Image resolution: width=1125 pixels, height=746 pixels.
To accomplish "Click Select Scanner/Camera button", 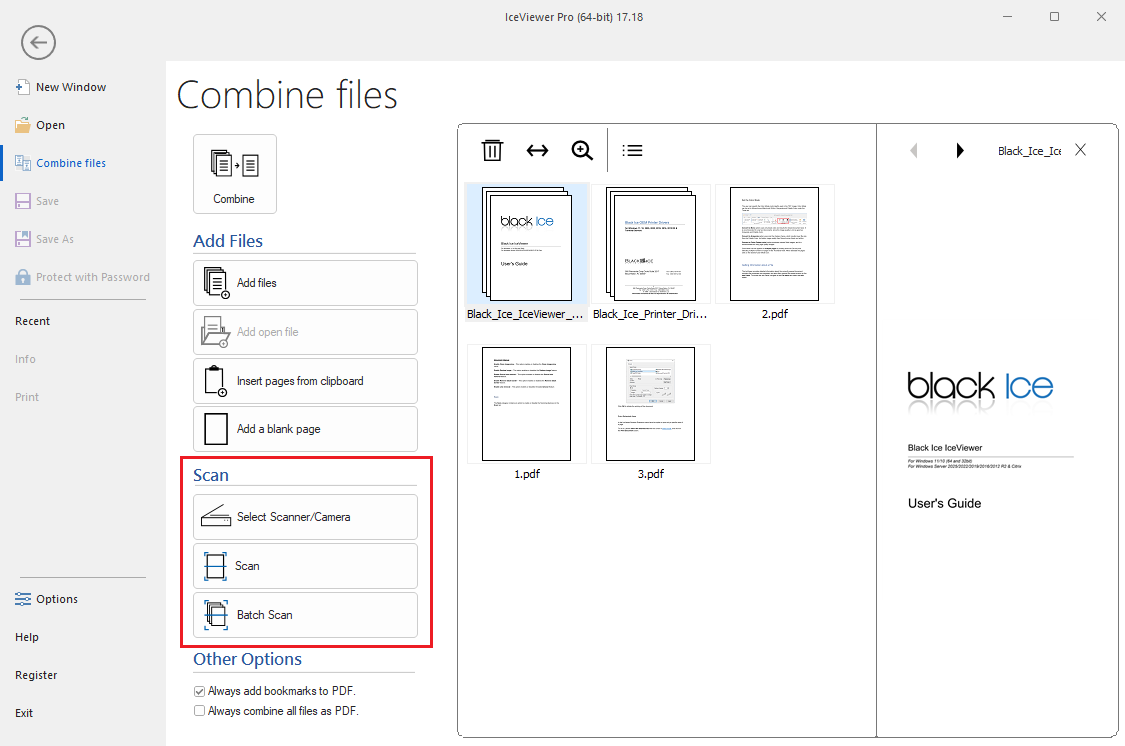I will (x=305, y=516).
